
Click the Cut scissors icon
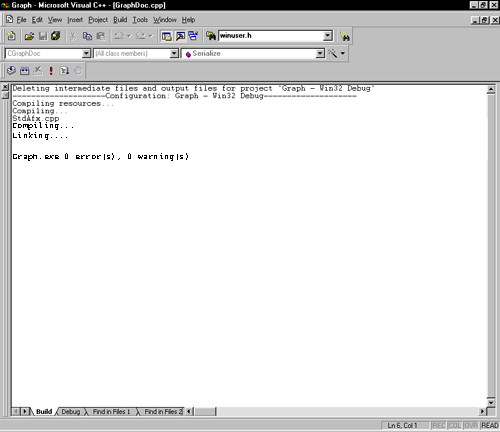pyautogui.click(x=73, y=36)
